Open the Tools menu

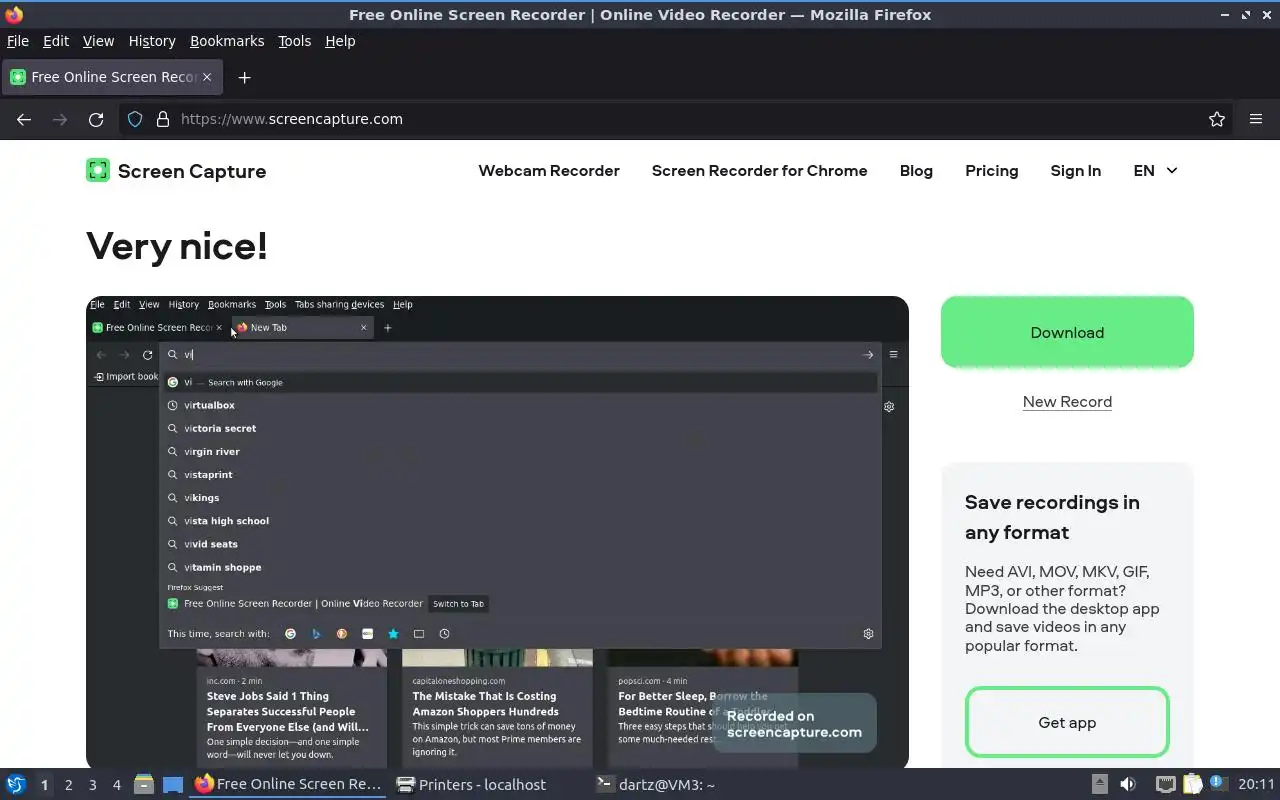[x=294, y=41]
